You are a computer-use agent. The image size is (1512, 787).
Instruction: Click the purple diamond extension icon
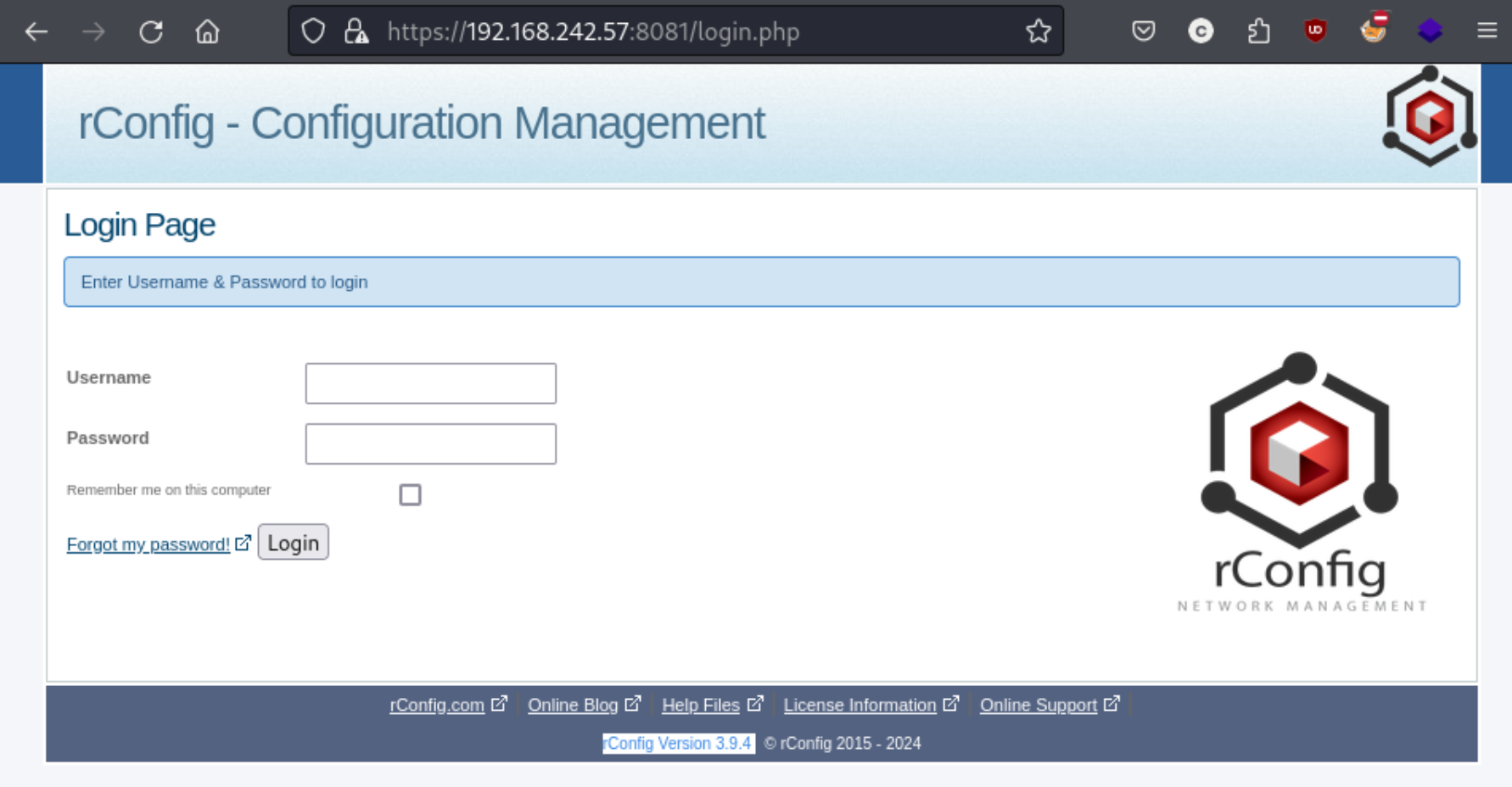coord(1431,31)
